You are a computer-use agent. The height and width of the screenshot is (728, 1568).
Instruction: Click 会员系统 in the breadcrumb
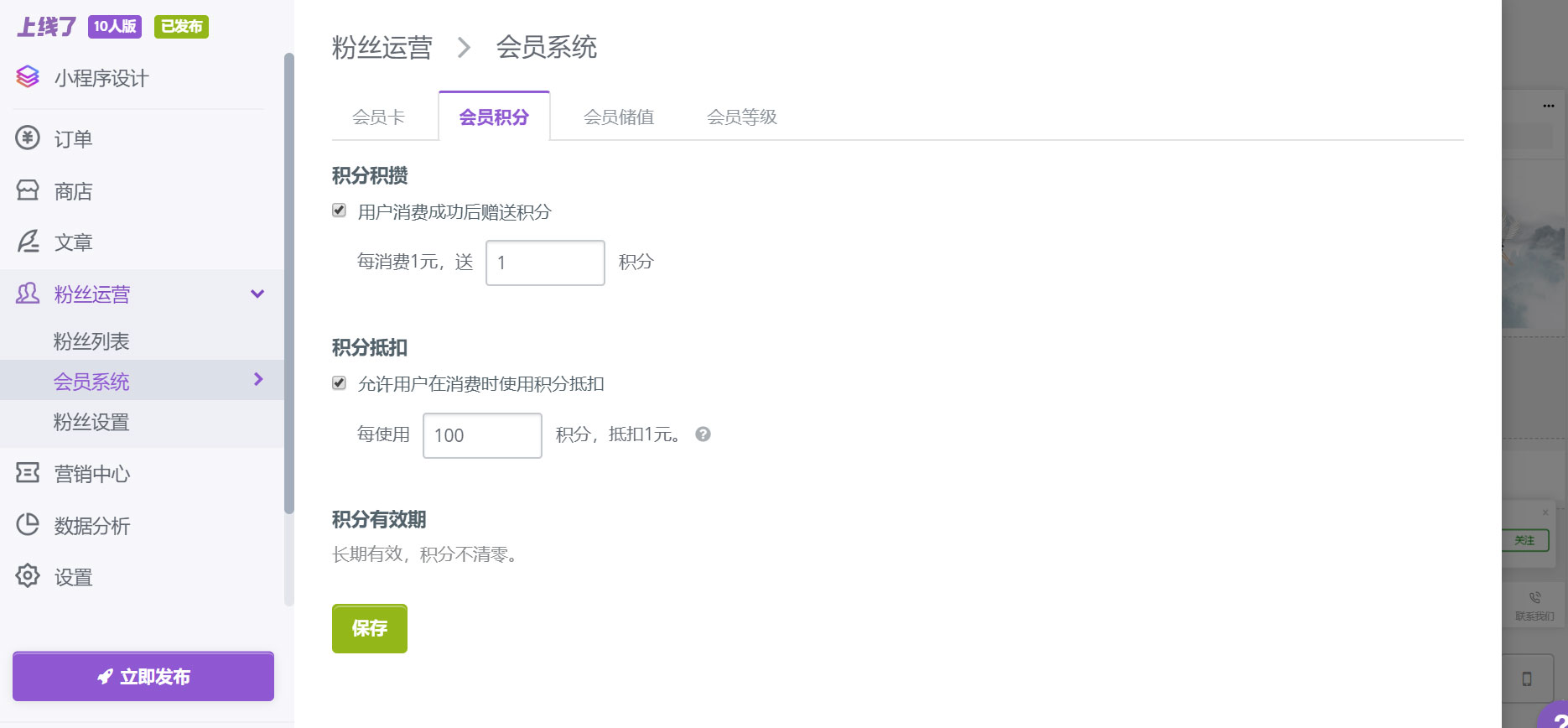point(546,47)
